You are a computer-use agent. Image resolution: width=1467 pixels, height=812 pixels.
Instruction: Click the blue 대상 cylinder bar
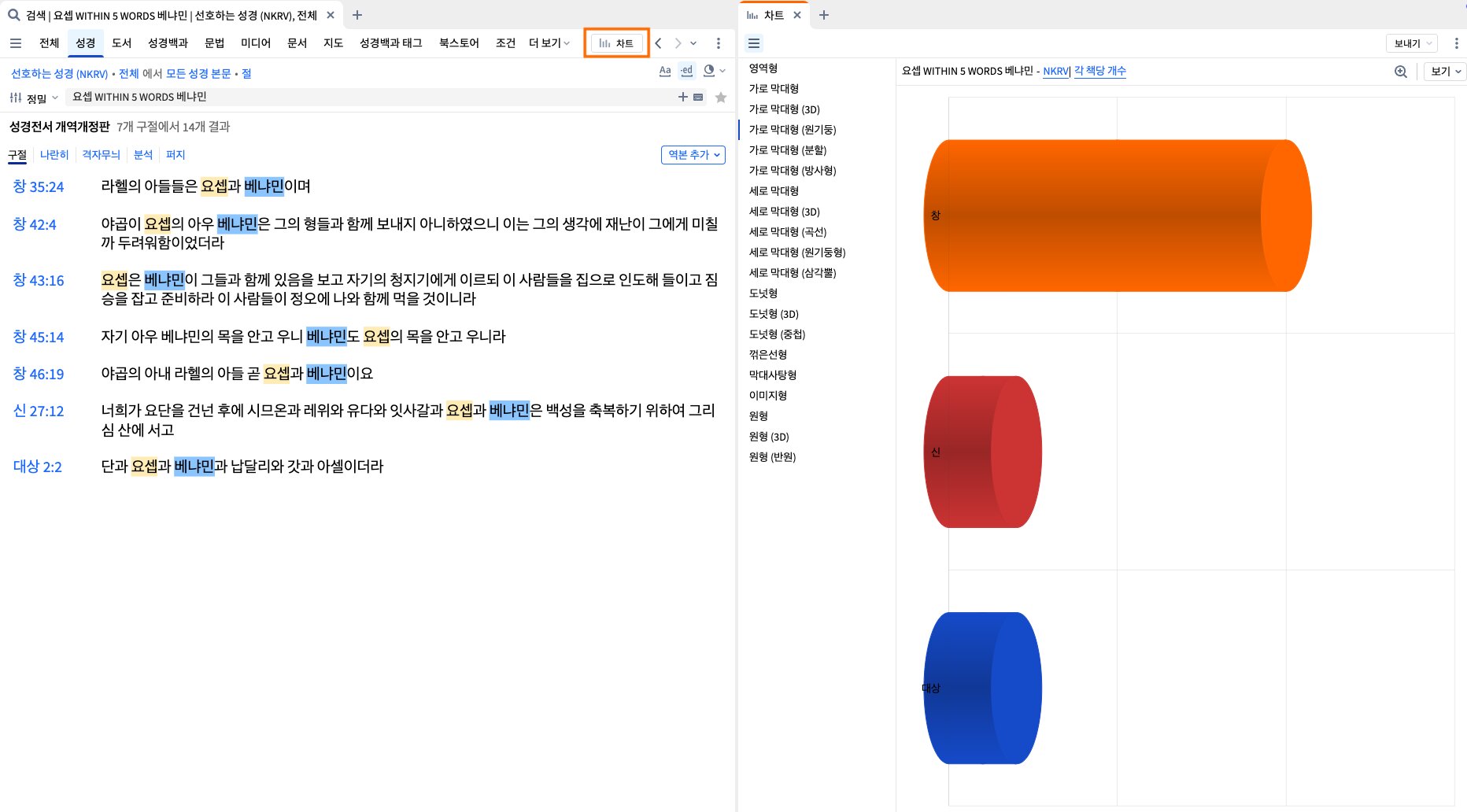coord(983,688)
